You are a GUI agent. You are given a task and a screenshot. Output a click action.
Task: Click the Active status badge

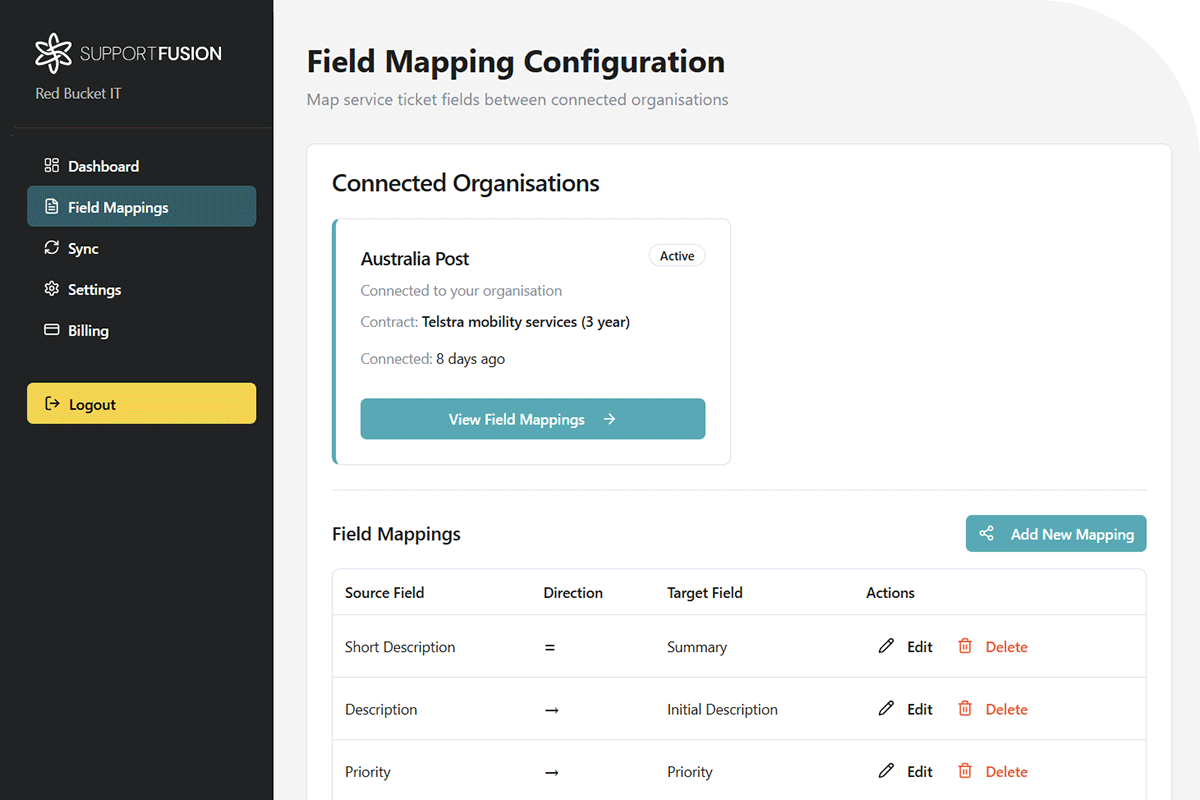[x=677, y=256]
